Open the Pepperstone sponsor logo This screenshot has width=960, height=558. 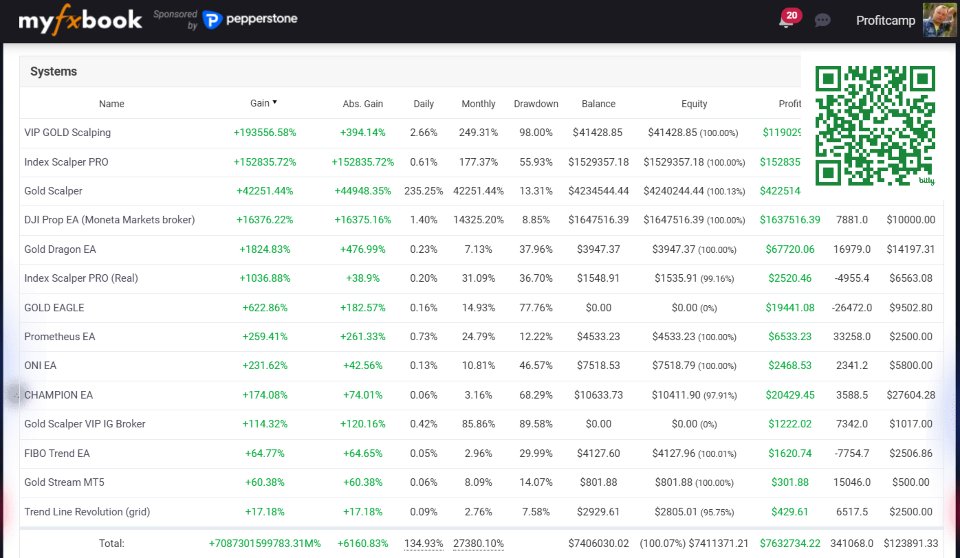pyautogui.click(x=249, y=20)
